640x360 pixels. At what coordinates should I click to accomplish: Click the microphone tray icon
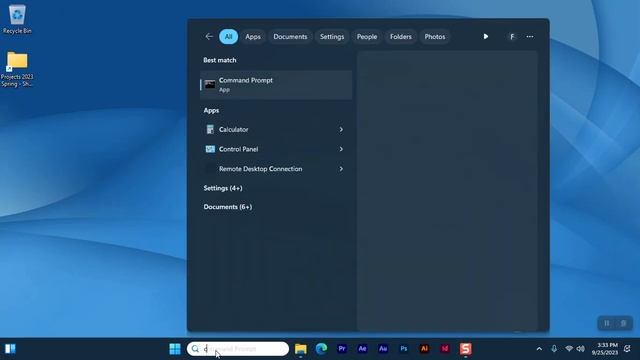[x=554, y=349]
